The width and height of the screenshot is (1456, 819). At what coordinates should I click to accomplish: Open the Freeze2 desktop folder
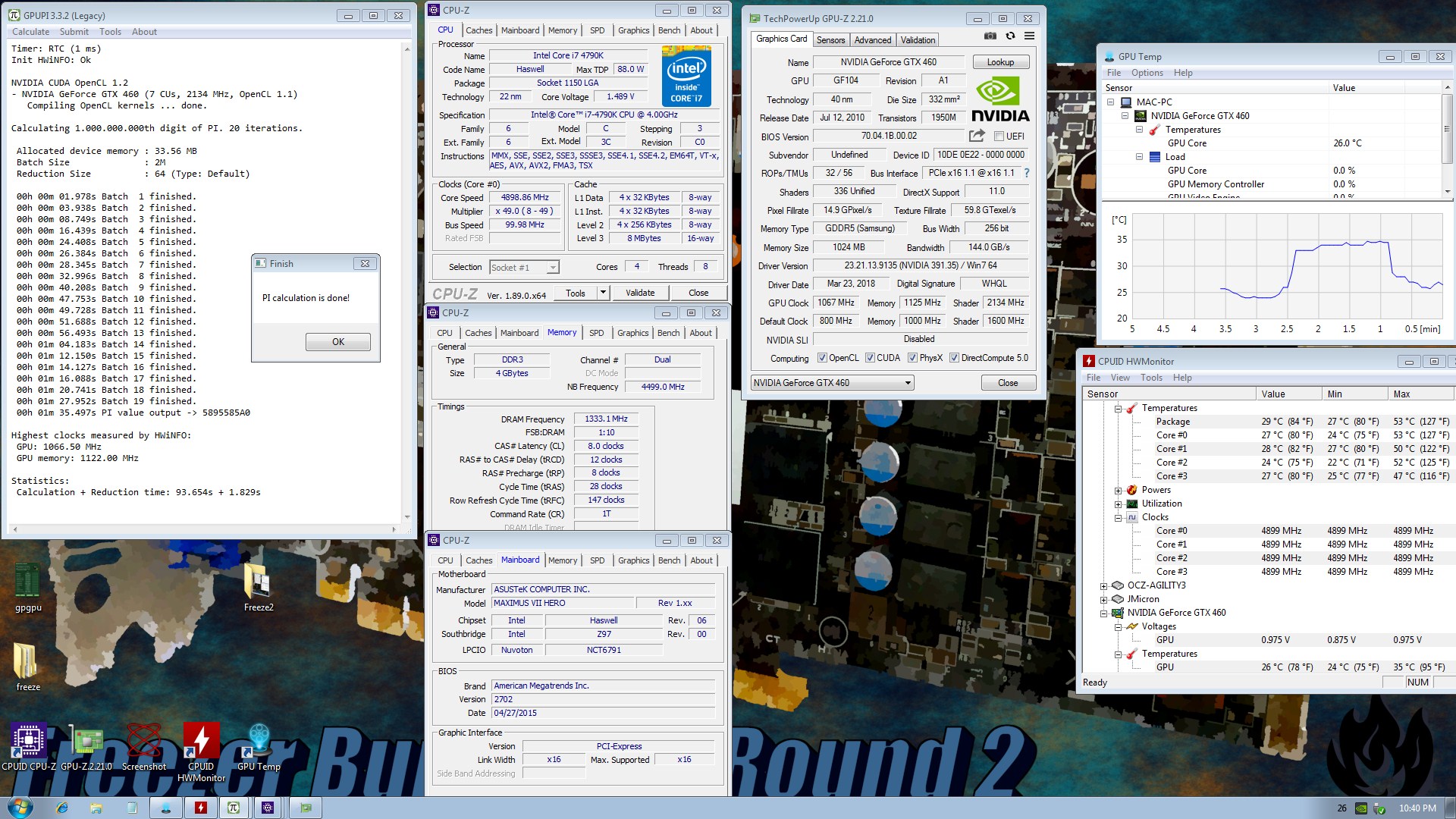click(x=258, y=588)
